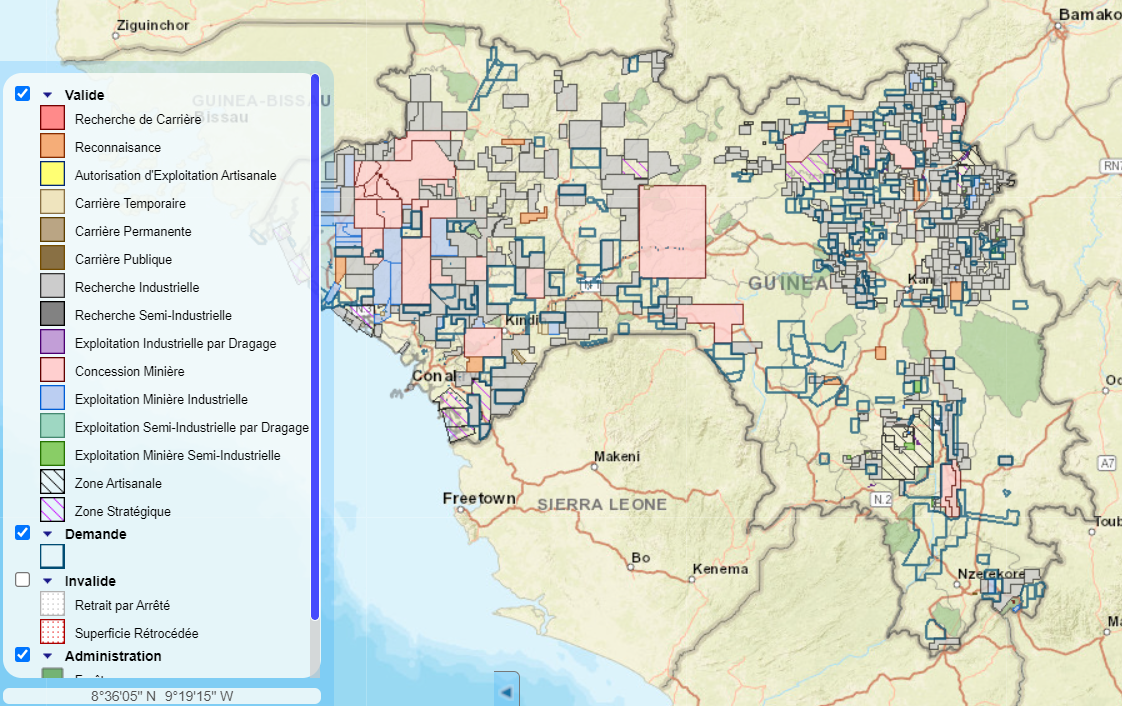This screenshot has height=706, width=1122.
Task: Click the Concession Minière legend label
Action: 130,371
